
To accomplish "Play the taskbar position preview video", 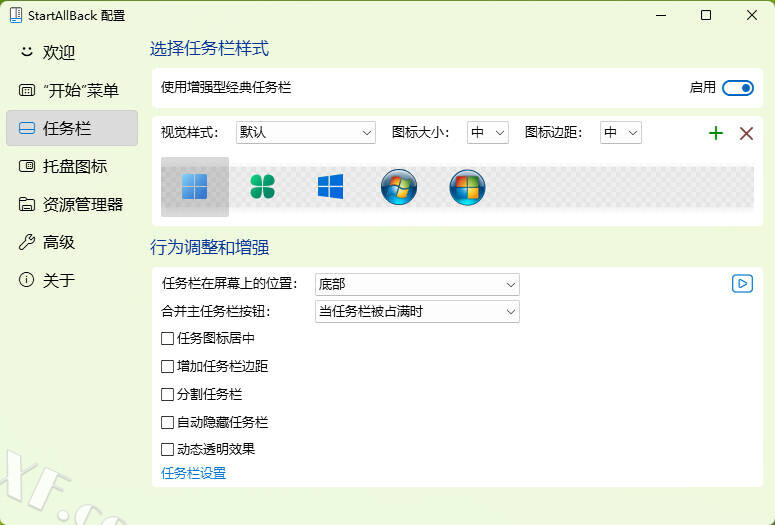I will tap(742, 284).
